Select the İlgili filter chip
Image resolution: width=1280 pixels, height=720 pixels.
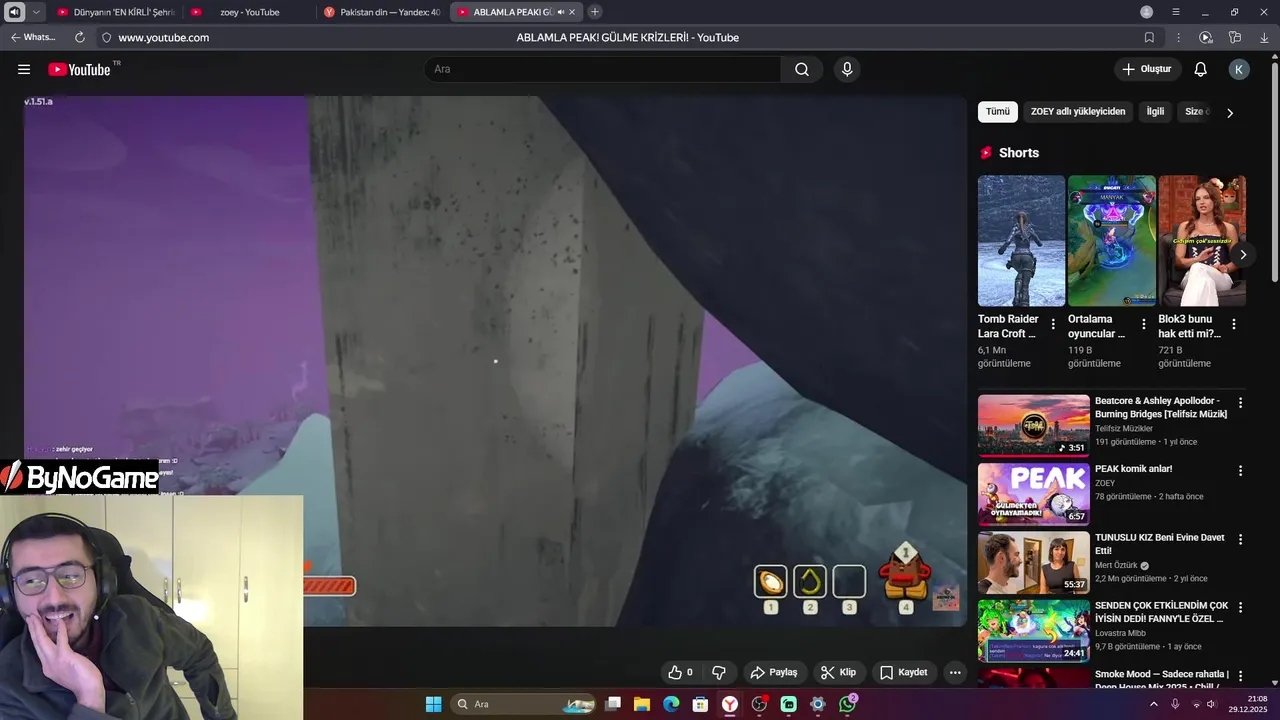coord(1155,112)
